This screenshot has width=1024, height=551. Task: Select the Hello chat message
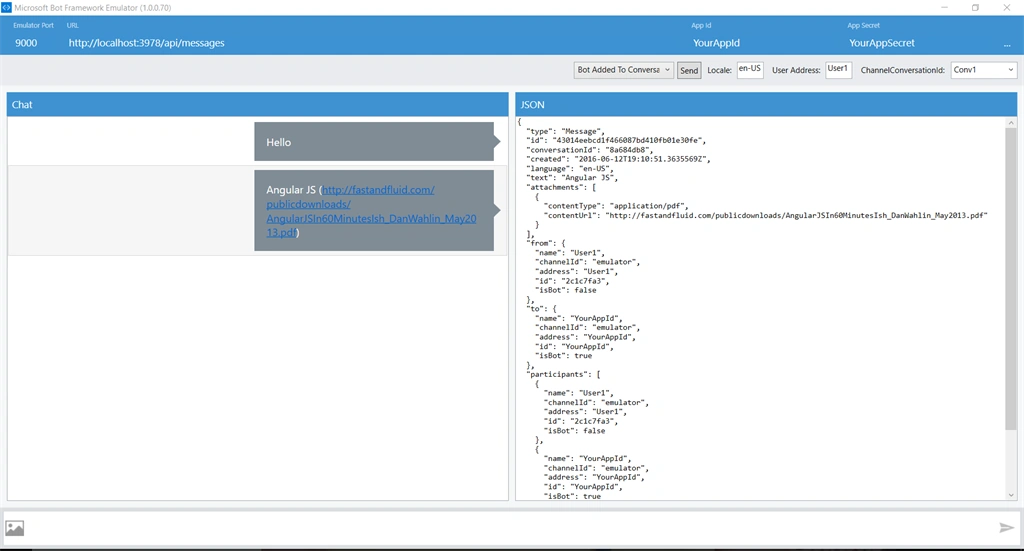(374, 142)
